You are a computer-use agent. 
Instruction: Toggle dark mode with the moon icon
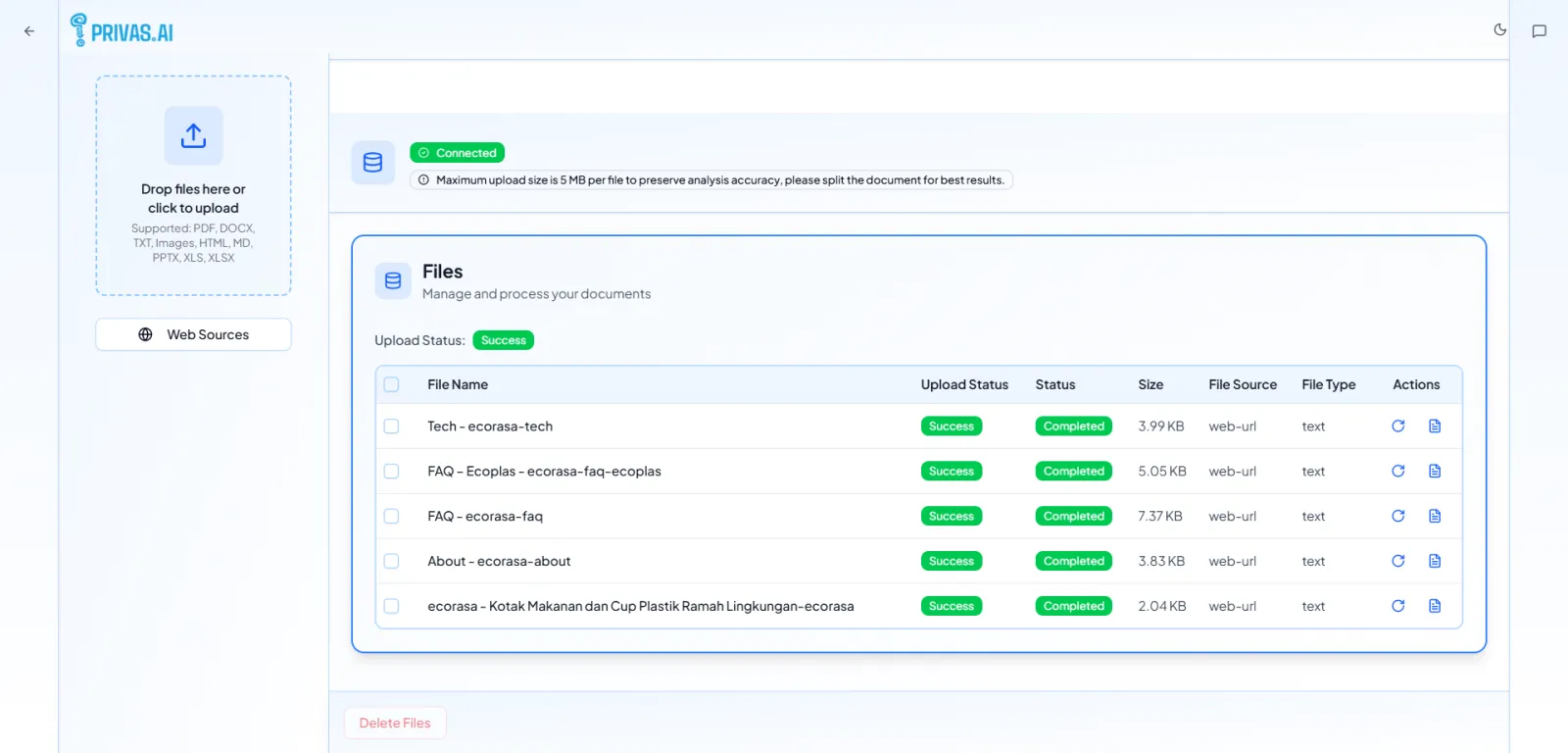[1499, 30]
